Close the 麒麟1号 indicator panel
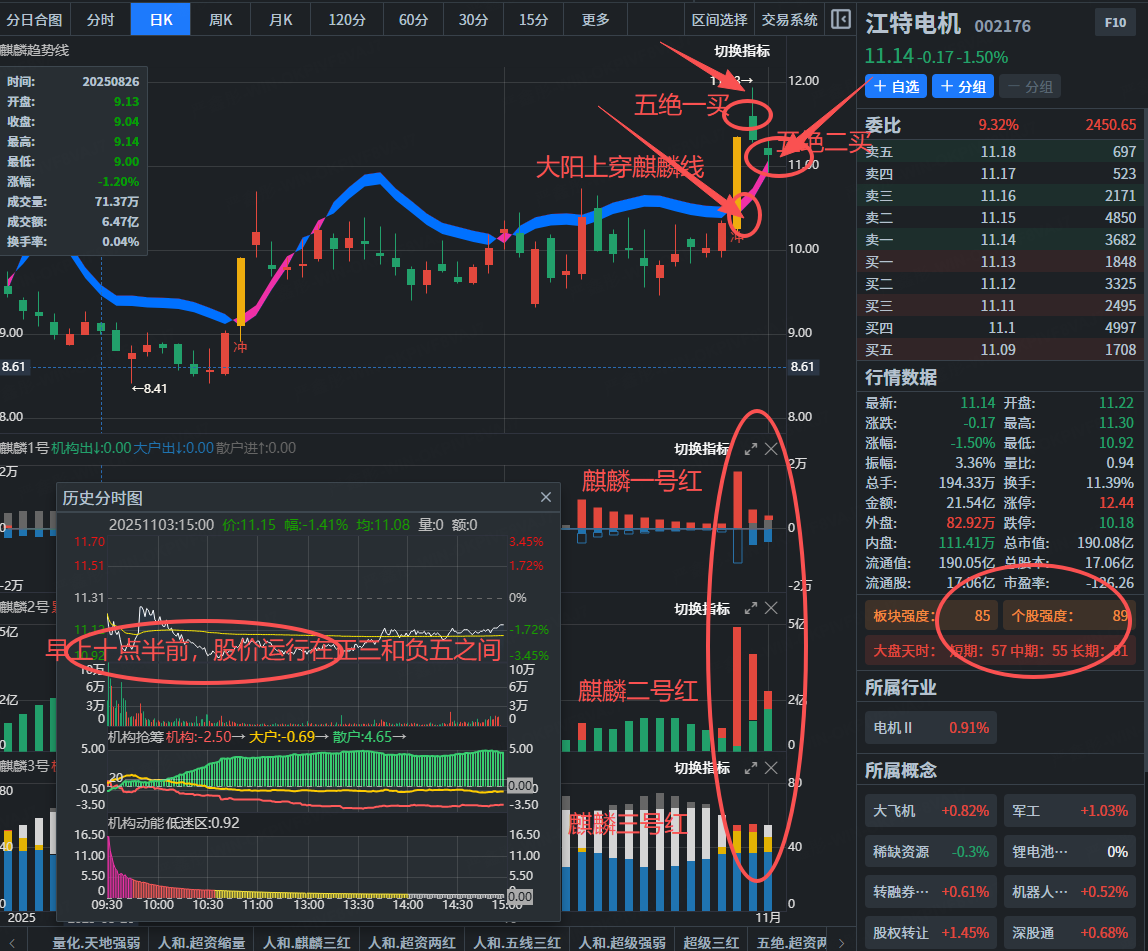The width and height of the screenshot is (1148, 951). (x=771, y=449)
